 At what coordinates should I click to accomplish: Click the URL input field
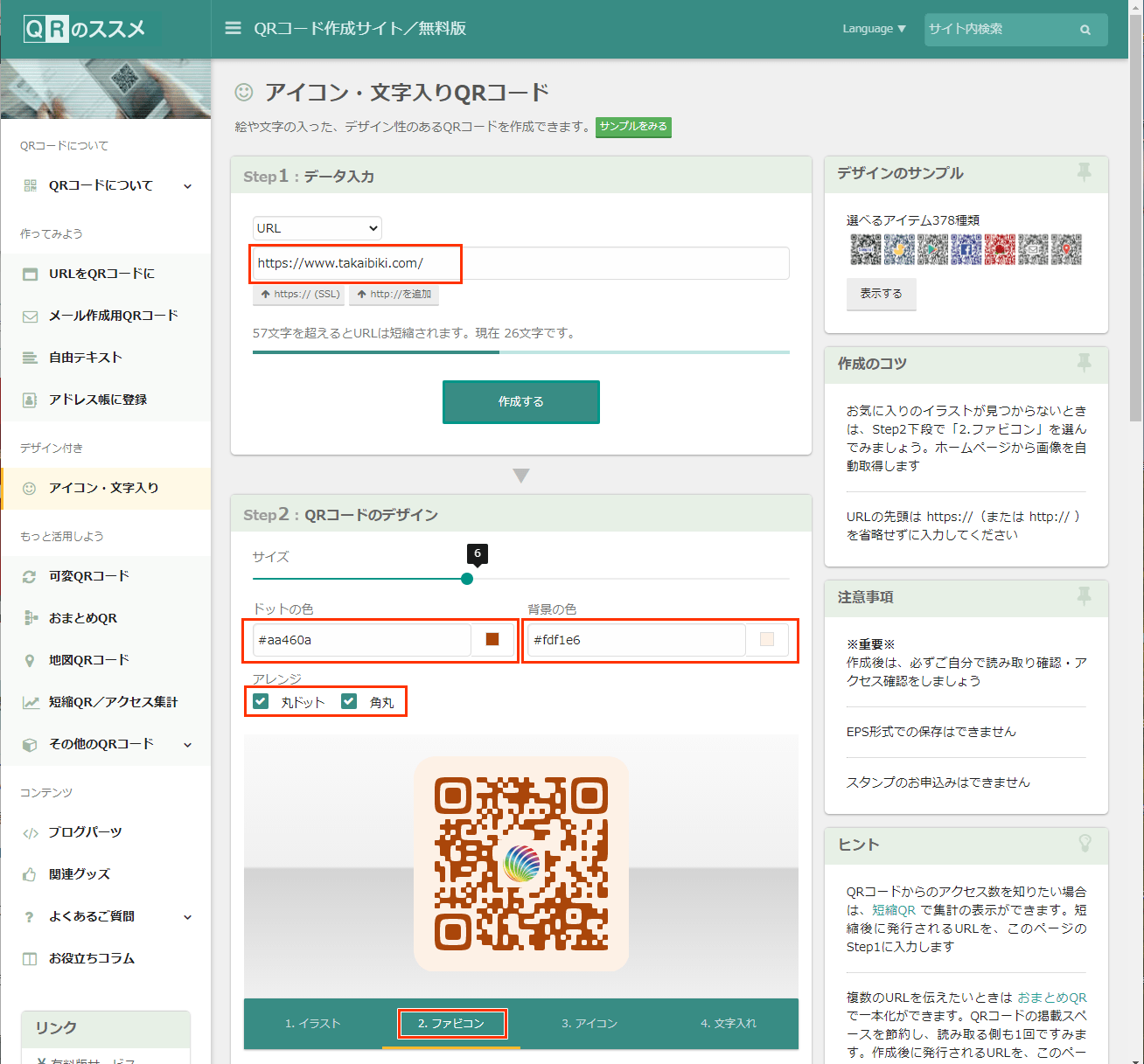(521, 263)
